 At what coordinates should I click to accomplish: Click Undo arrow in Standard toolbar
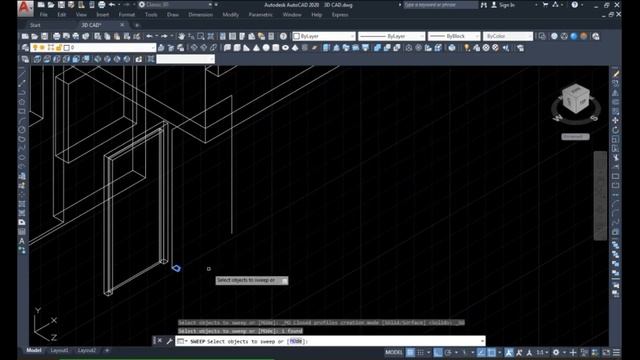pos(149,36)
